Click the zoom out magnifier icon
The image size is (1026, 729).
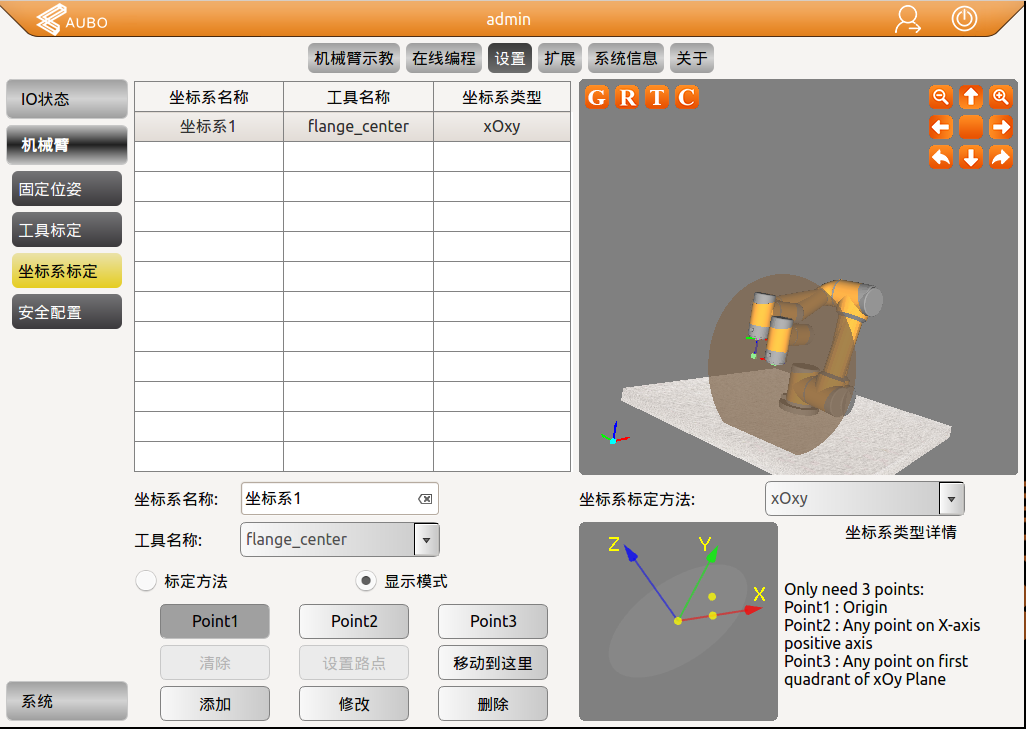tap(940, 97)
